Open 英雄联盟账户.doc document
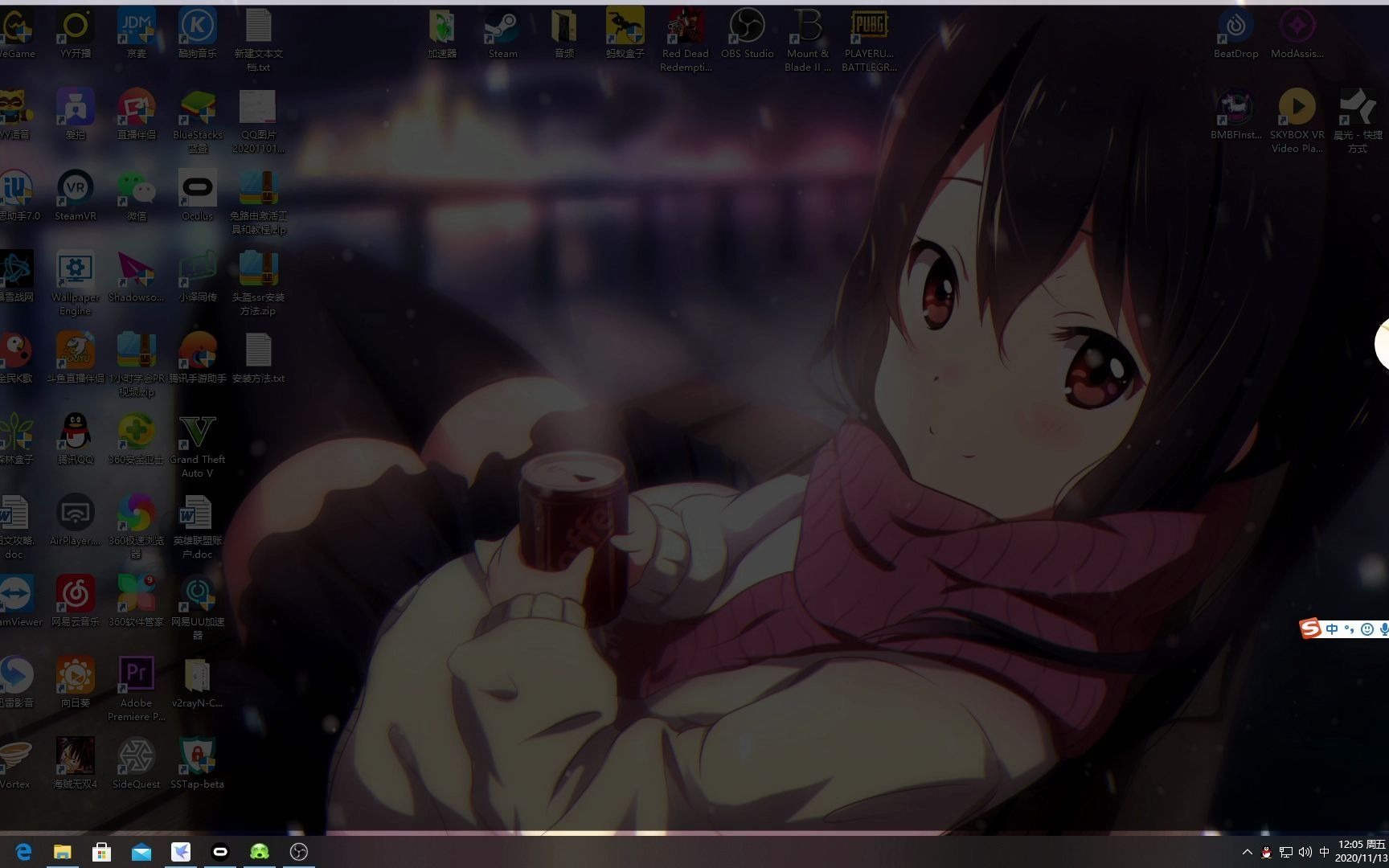 coord(198,527)
